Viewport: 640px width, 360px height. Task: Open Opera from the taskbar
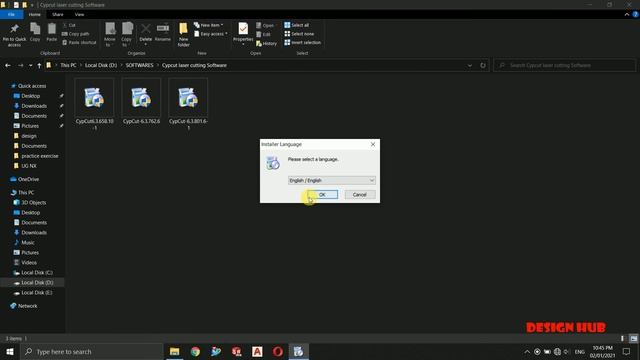(278, 351)
